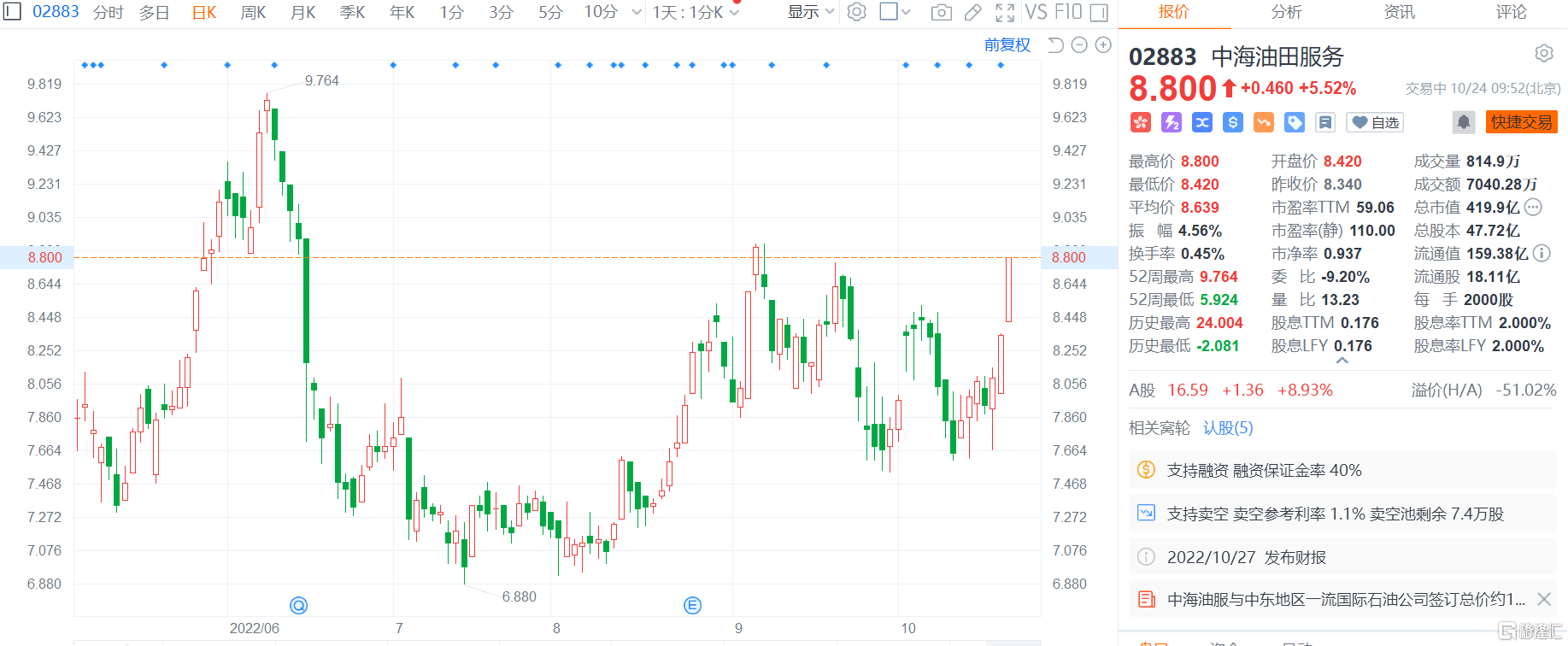This screenshot has height=646, width=1568.
Task: Open the 显示 dropdown
Action: pos(810,12)
